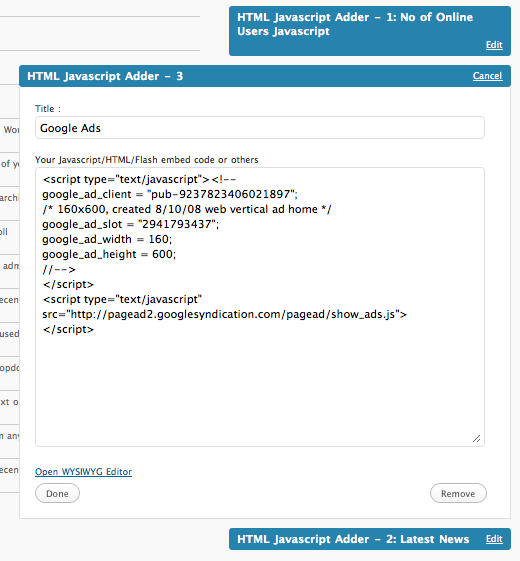Click the Javascript/HTML/Flash embed code label

[x=146, y=160]
